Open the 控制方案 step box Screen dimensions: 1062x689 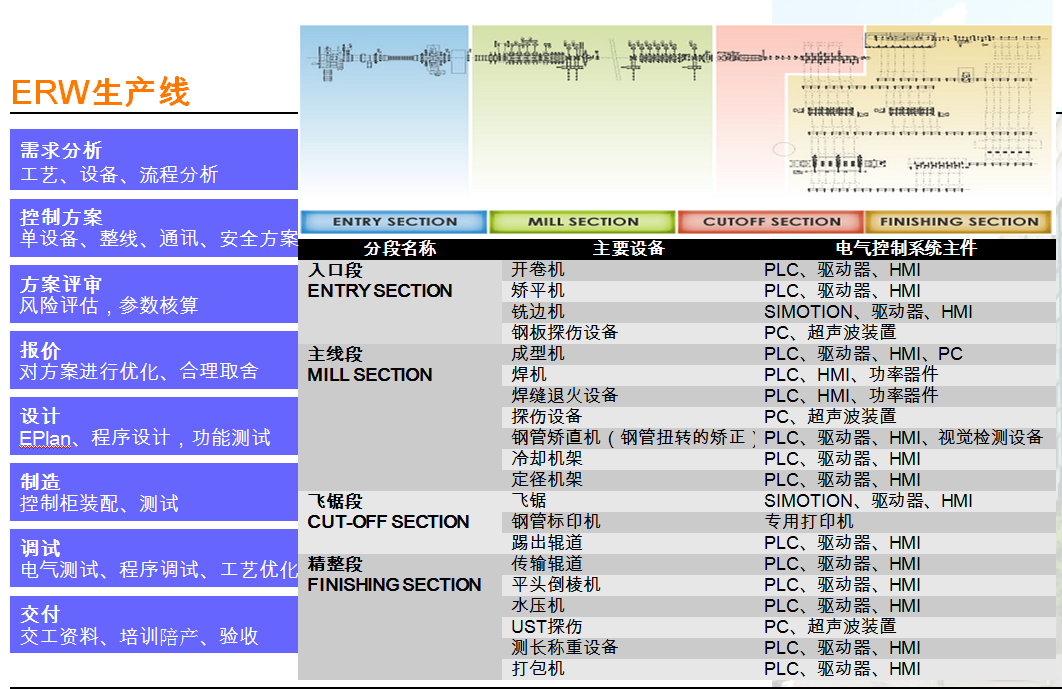click(x=154, y=228)
